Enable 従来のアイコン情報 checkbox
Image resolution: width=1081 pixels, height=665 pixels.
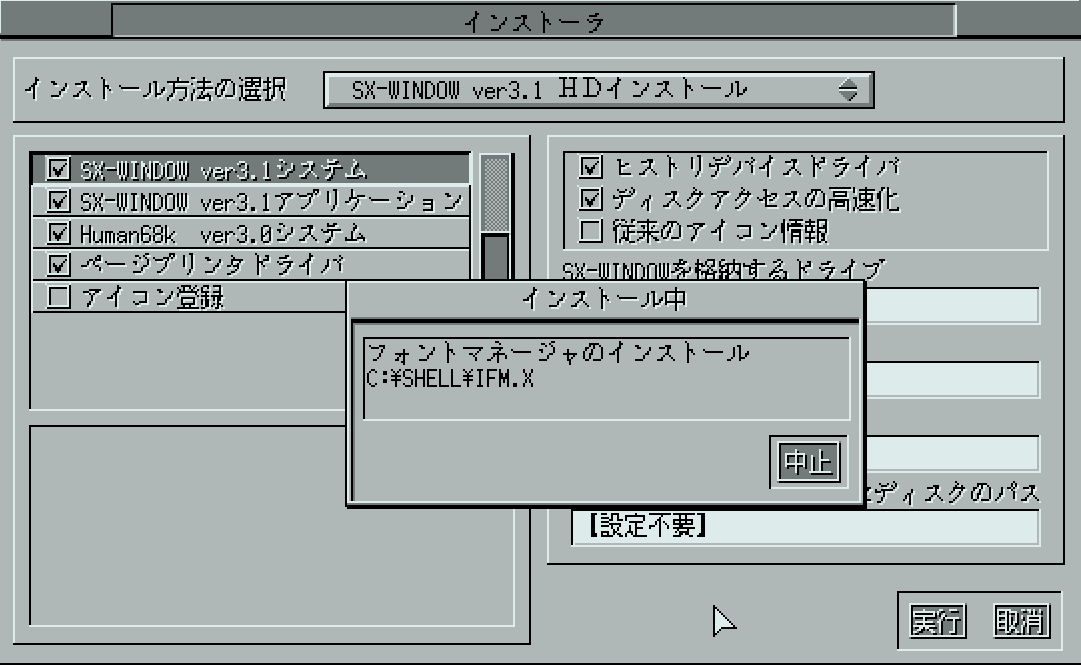pos(591,232)
